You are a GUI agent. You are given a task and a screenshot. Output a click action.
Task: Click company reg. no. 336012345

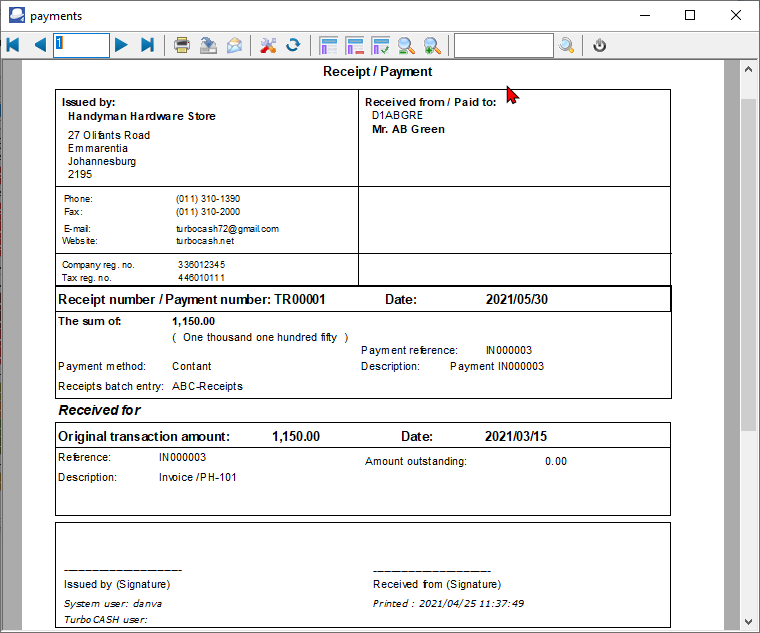click(201, 265)
